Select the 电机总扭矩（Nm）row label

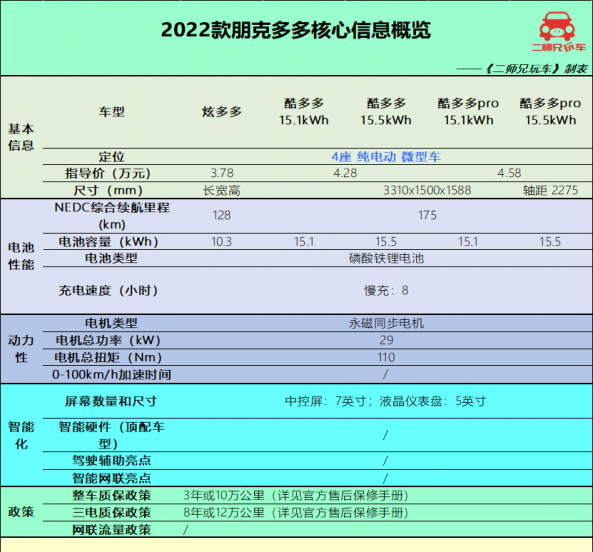[108, 357]
